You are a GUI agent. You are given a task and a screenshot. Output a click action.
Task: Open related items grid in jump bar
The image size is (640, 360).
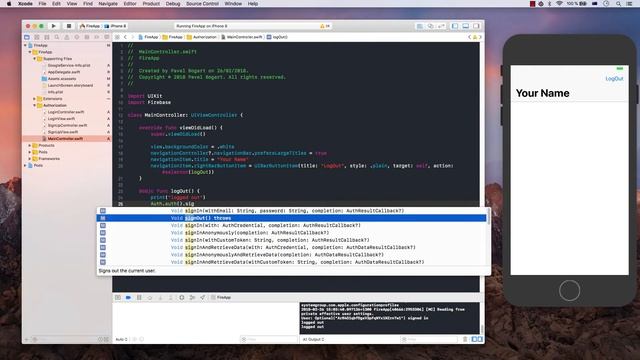click(117, 37)
